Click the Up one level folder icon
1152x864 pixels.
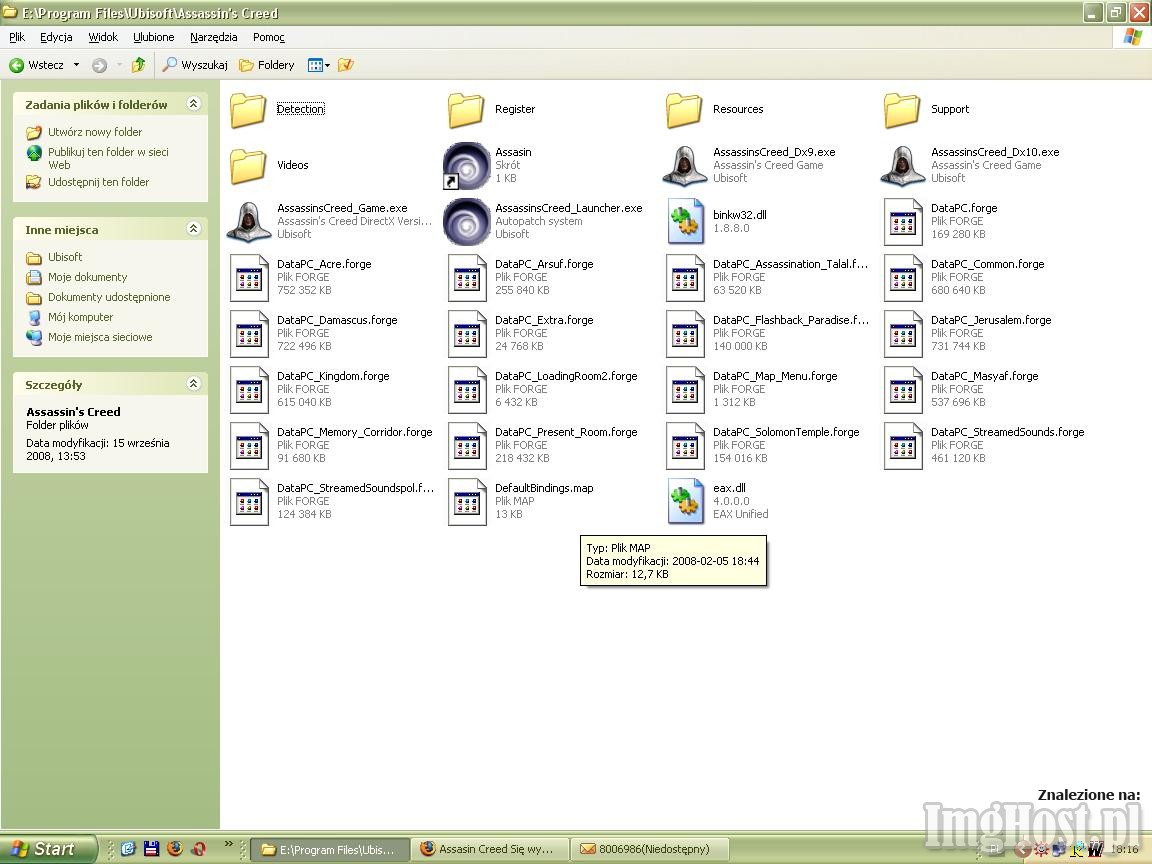(138, 65)
